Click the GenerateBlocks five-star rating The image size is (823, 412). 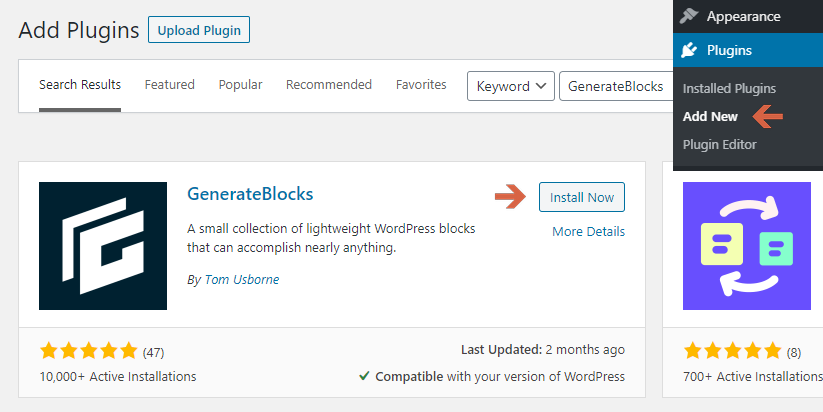[88, 351]
